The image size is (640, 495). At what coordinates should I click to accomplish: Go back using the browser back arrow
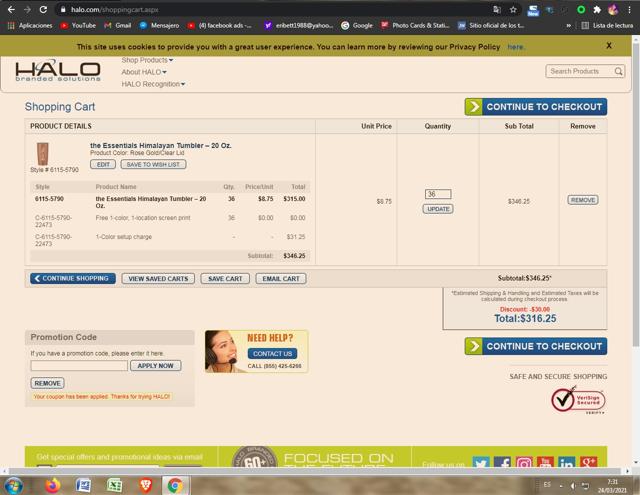click(11, 9)
